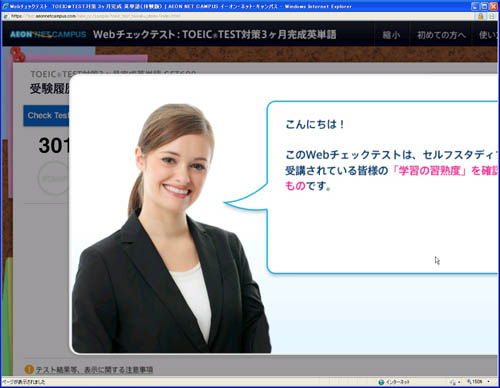
Task: Click the compatibility icon beside the lock
Action: 492,16
